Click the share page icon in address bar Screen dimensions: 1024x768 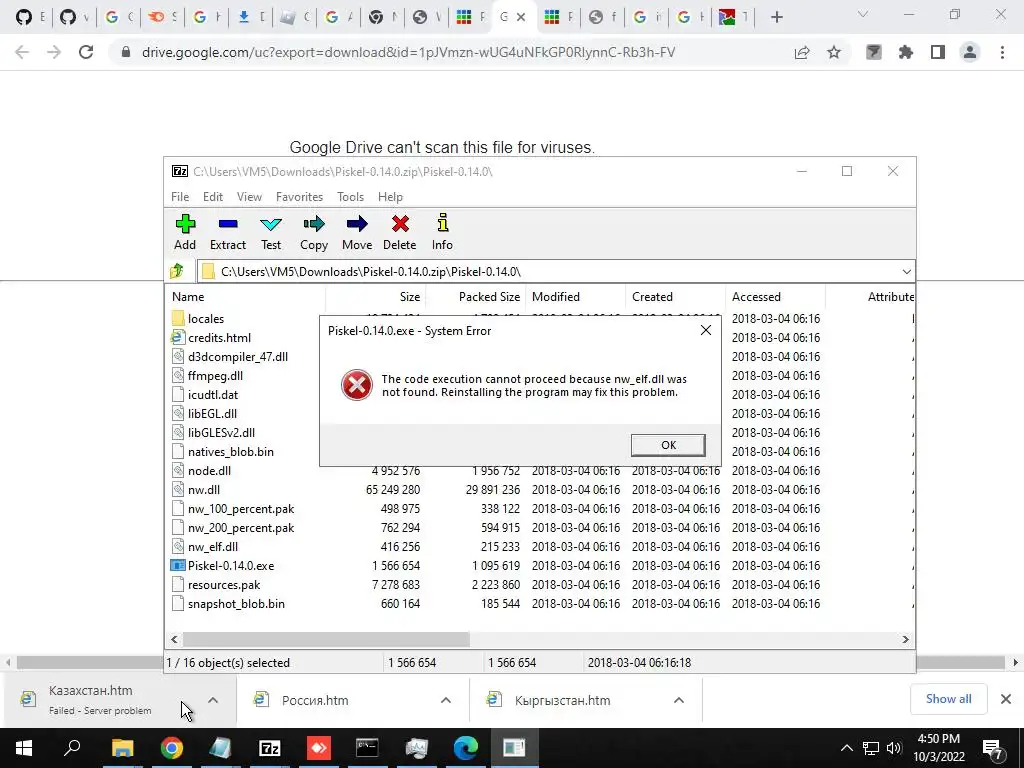[802, 52]
